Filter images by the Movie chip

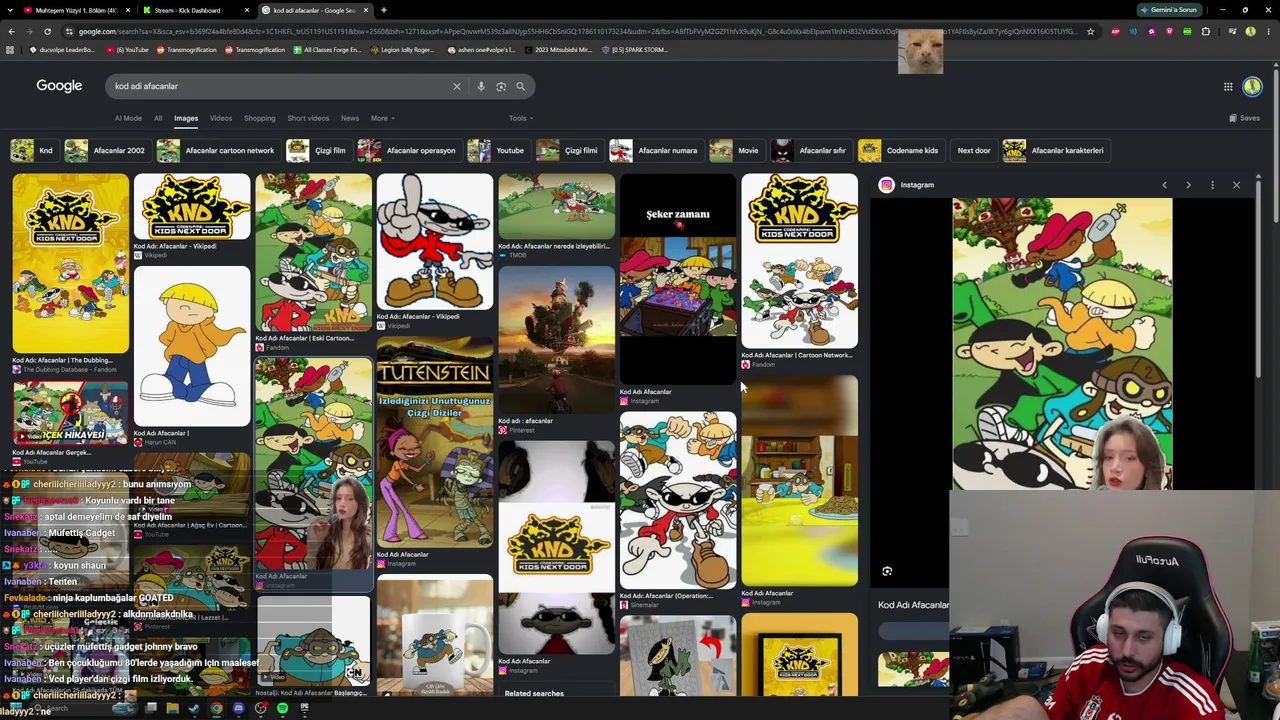click(735, 151)
